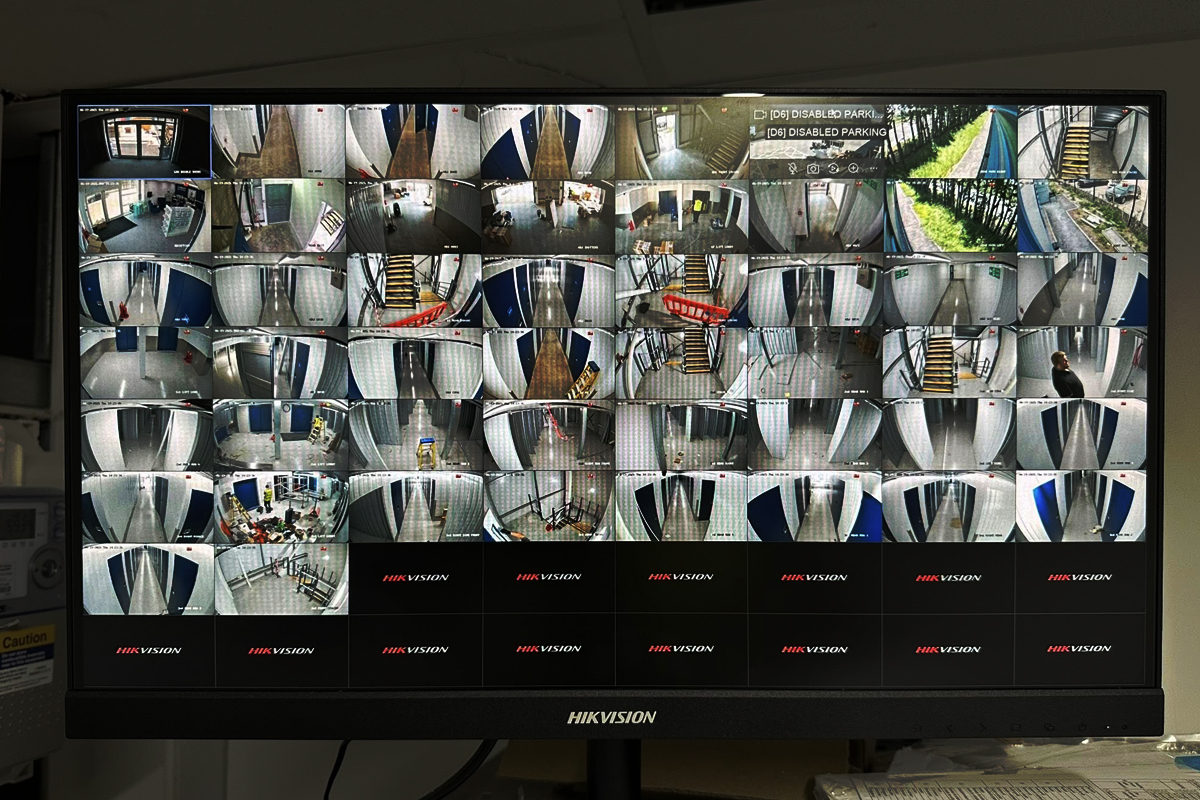
Task: Open the grassy path feed beside the D6 feed
Action: 949,141
